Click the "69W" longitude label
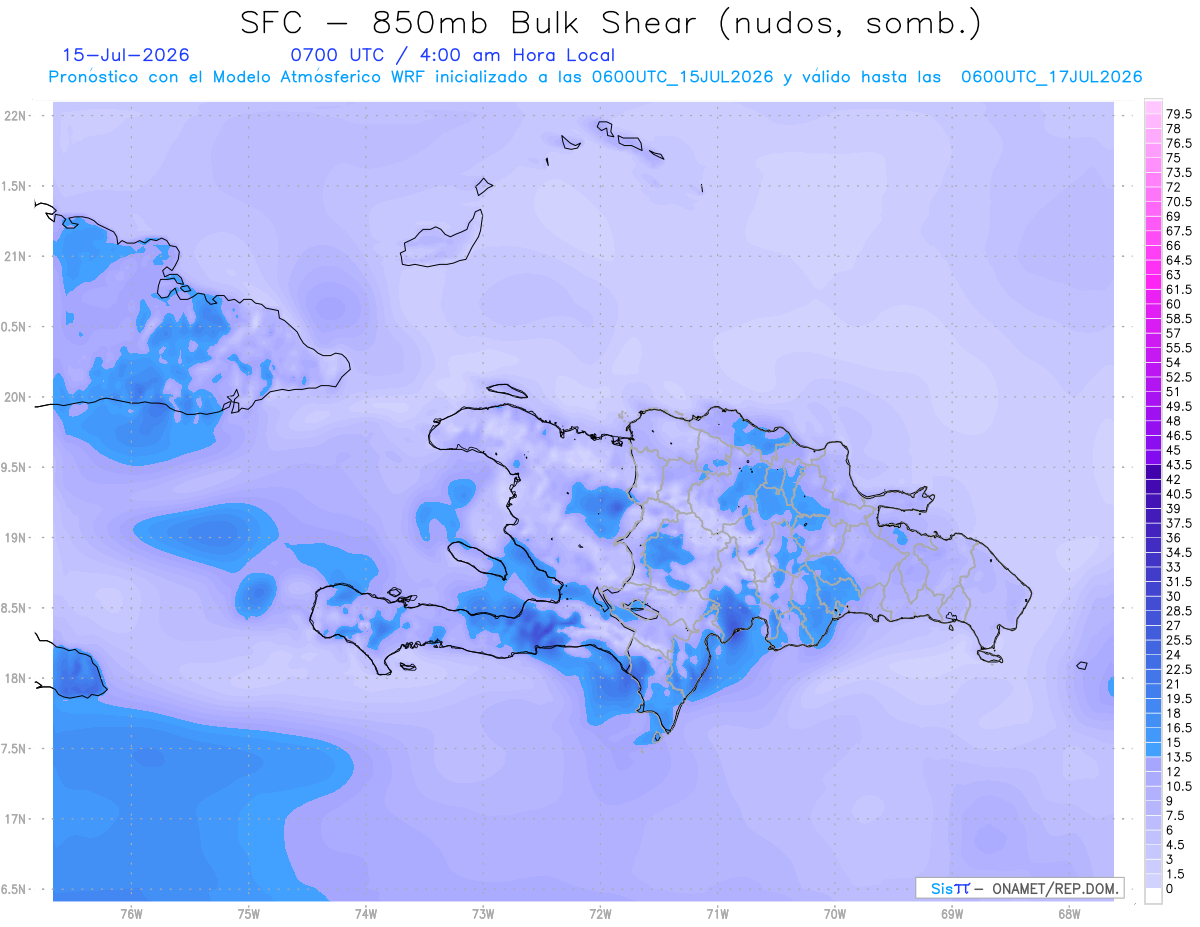This screenshot has height=927, width=1200. [952, 914]
